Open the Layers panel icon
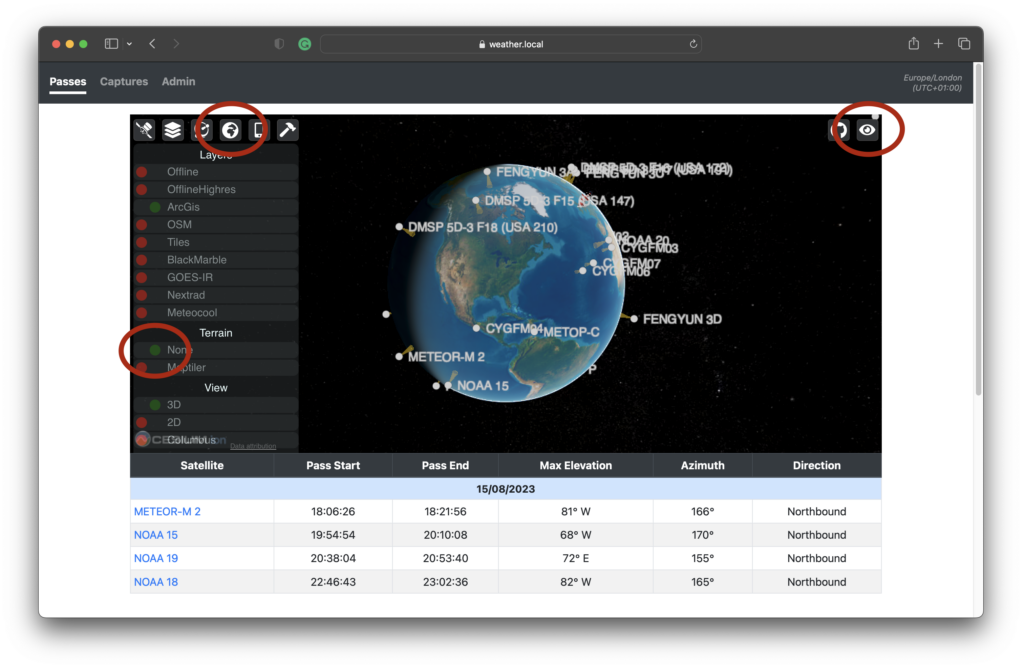The height and width of the screenshot is (665, 1024). [172, 129]
